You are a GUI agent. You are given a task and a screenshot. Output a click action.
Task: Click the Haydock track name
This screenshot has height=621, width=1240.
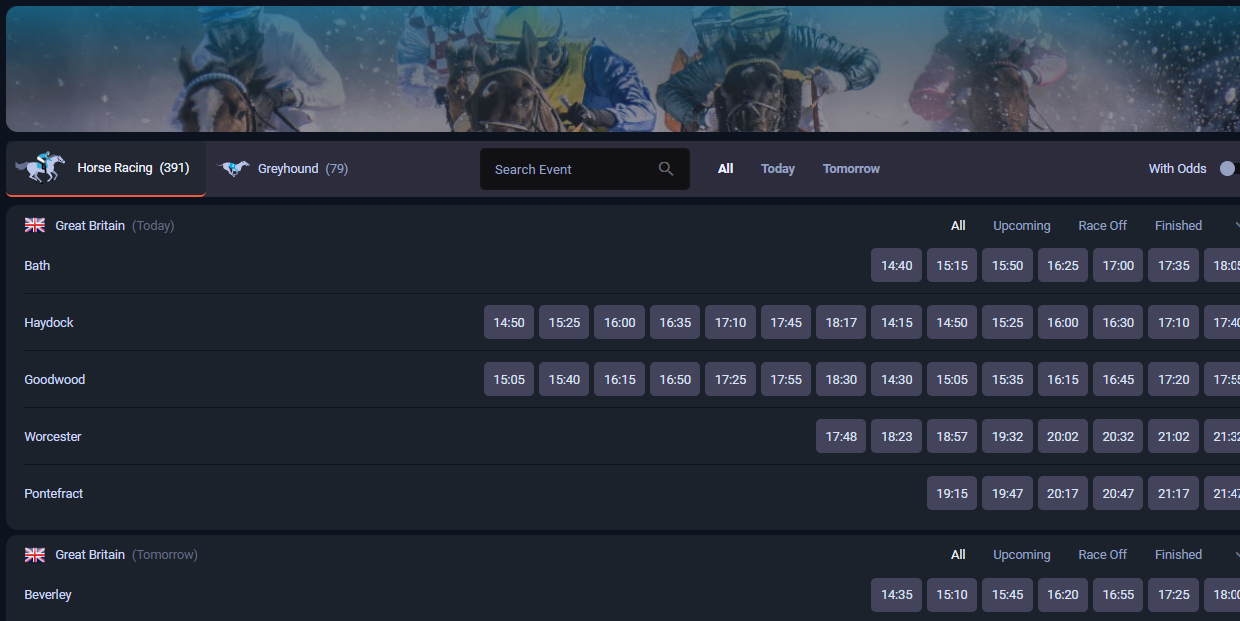pos(49,322)
